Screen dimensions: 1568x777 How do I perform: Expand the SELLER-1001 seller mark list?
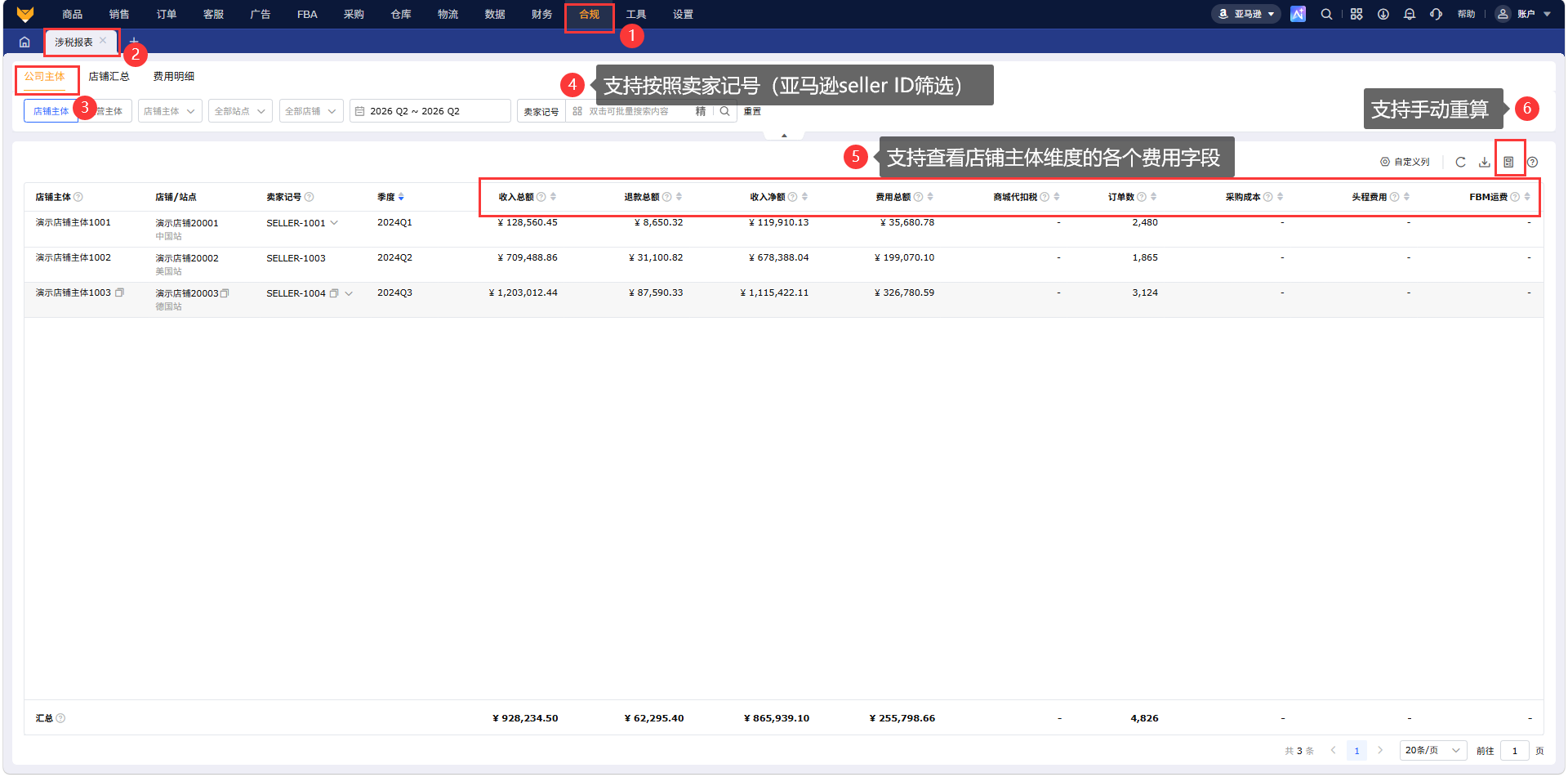pos(334,223)
